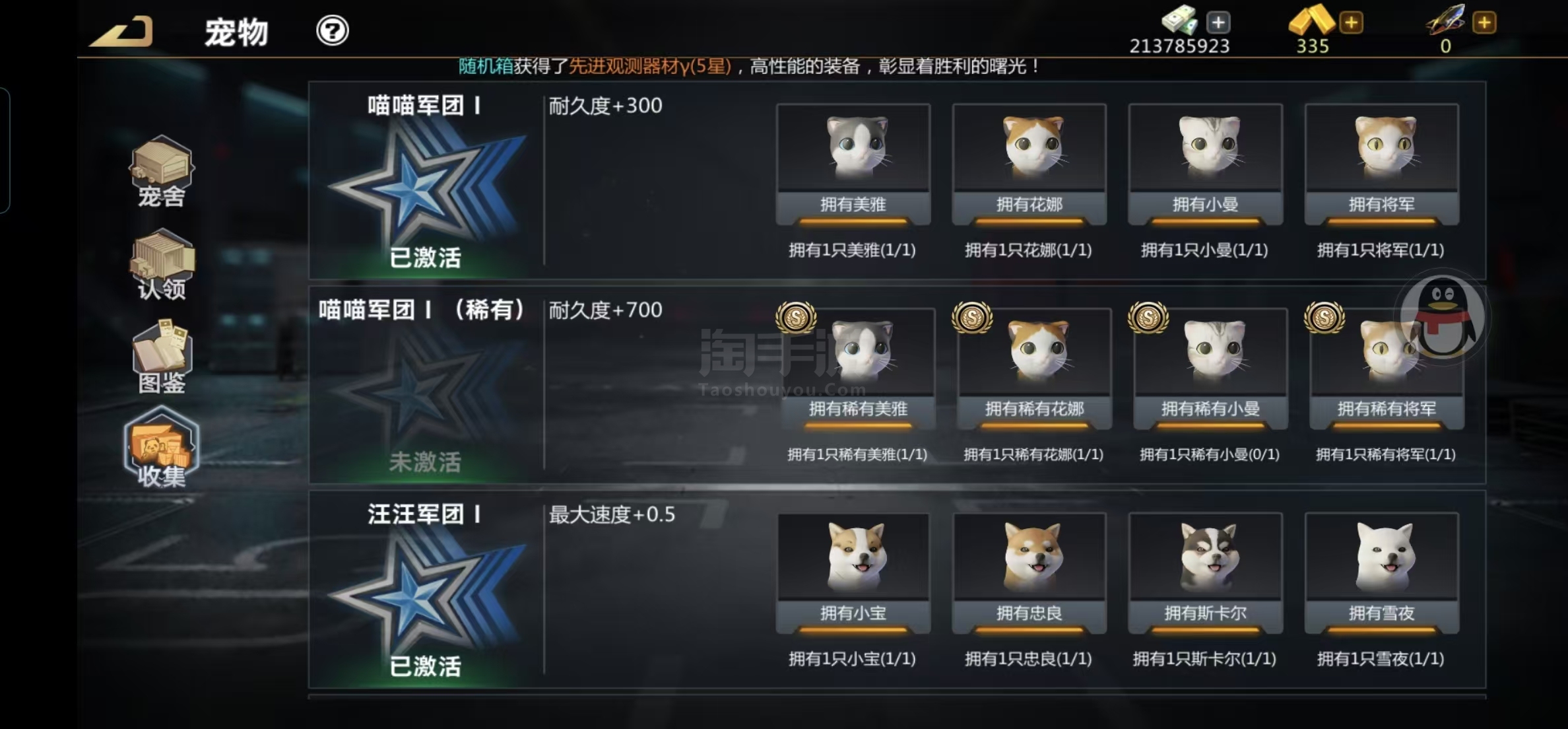The width and height of the screenshot is (1568, 729).
Task: Open the 宠舍 pet house section
Action: click(x=162, y=172)
